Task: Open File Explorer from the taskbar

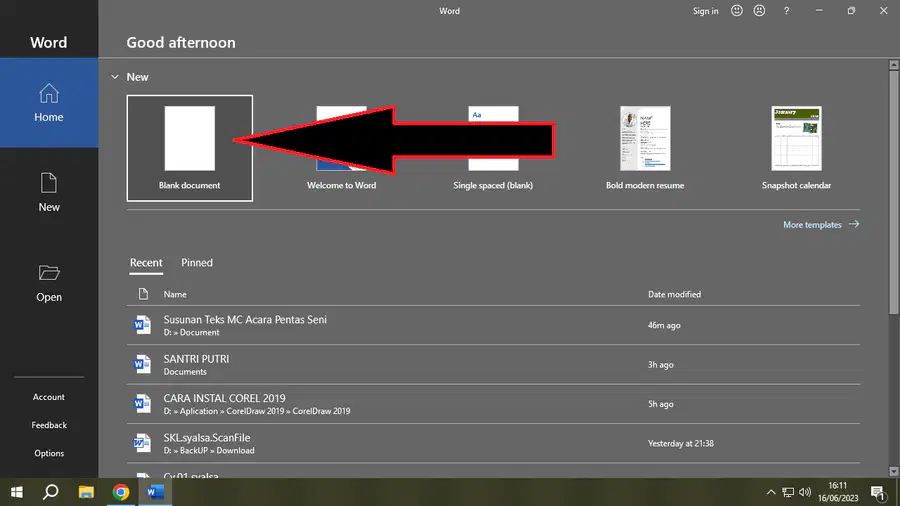Action: (86, 492)
